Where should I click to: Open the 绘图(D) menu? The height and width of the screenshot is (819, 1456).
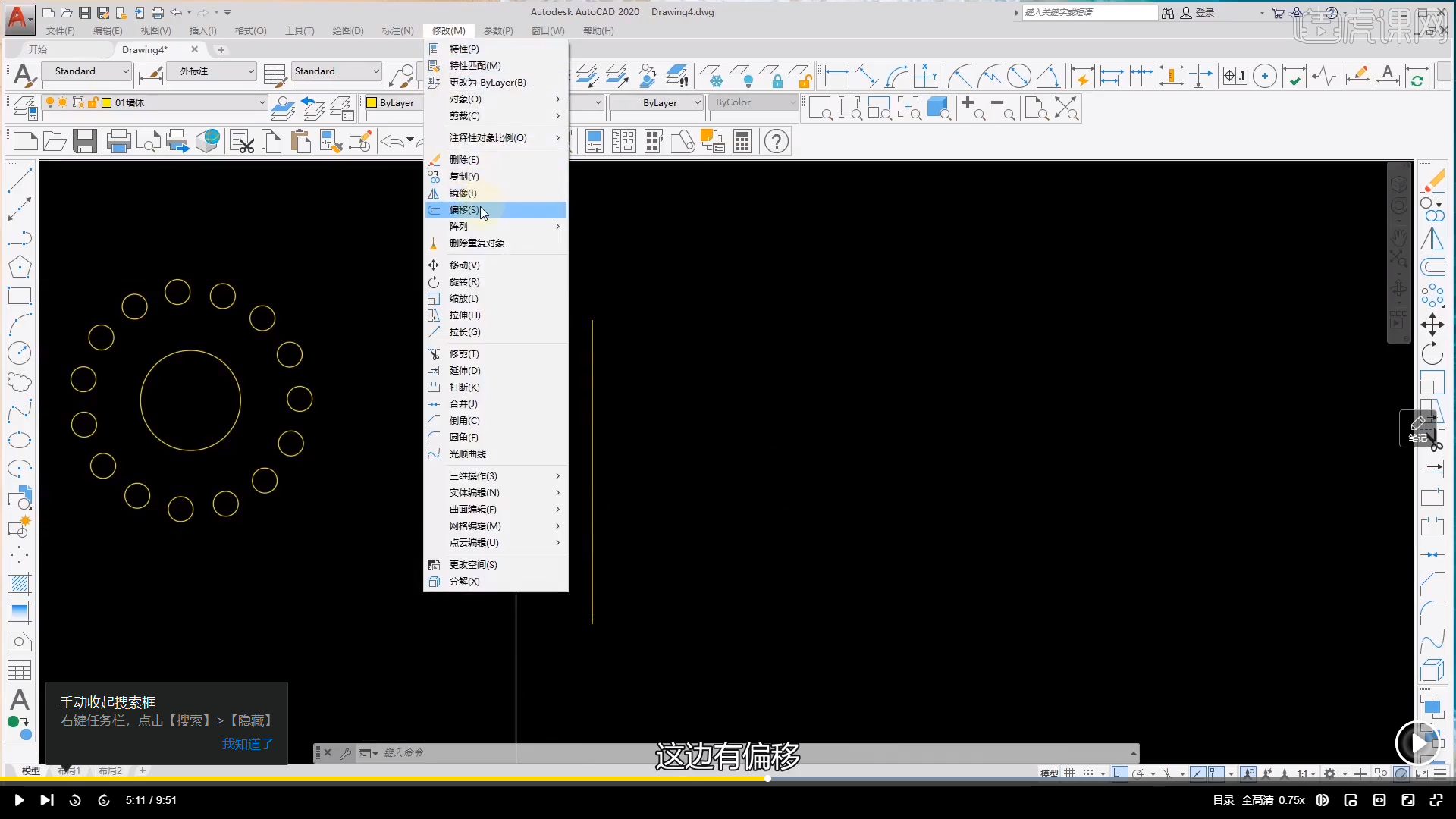[348, 31]
